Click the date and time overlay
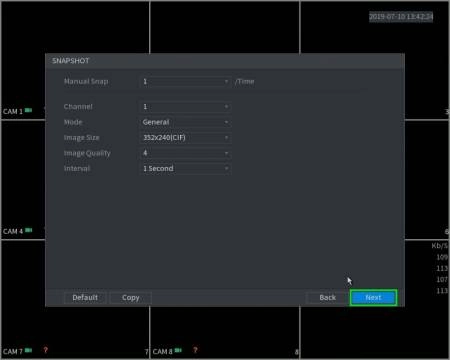The width and height of the screenshot is (450, 360). pos(401,16)
